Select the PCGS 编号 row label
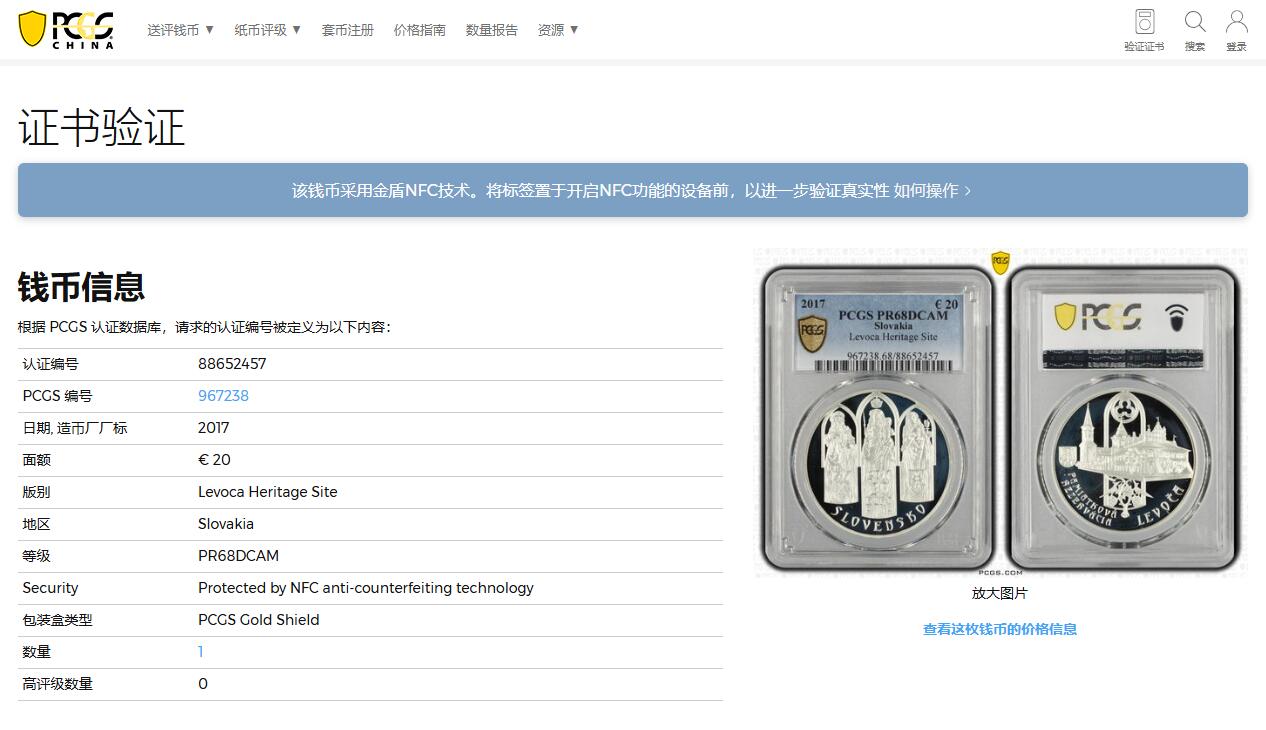This screenshot has width=1266, height=730. (57, 396)
